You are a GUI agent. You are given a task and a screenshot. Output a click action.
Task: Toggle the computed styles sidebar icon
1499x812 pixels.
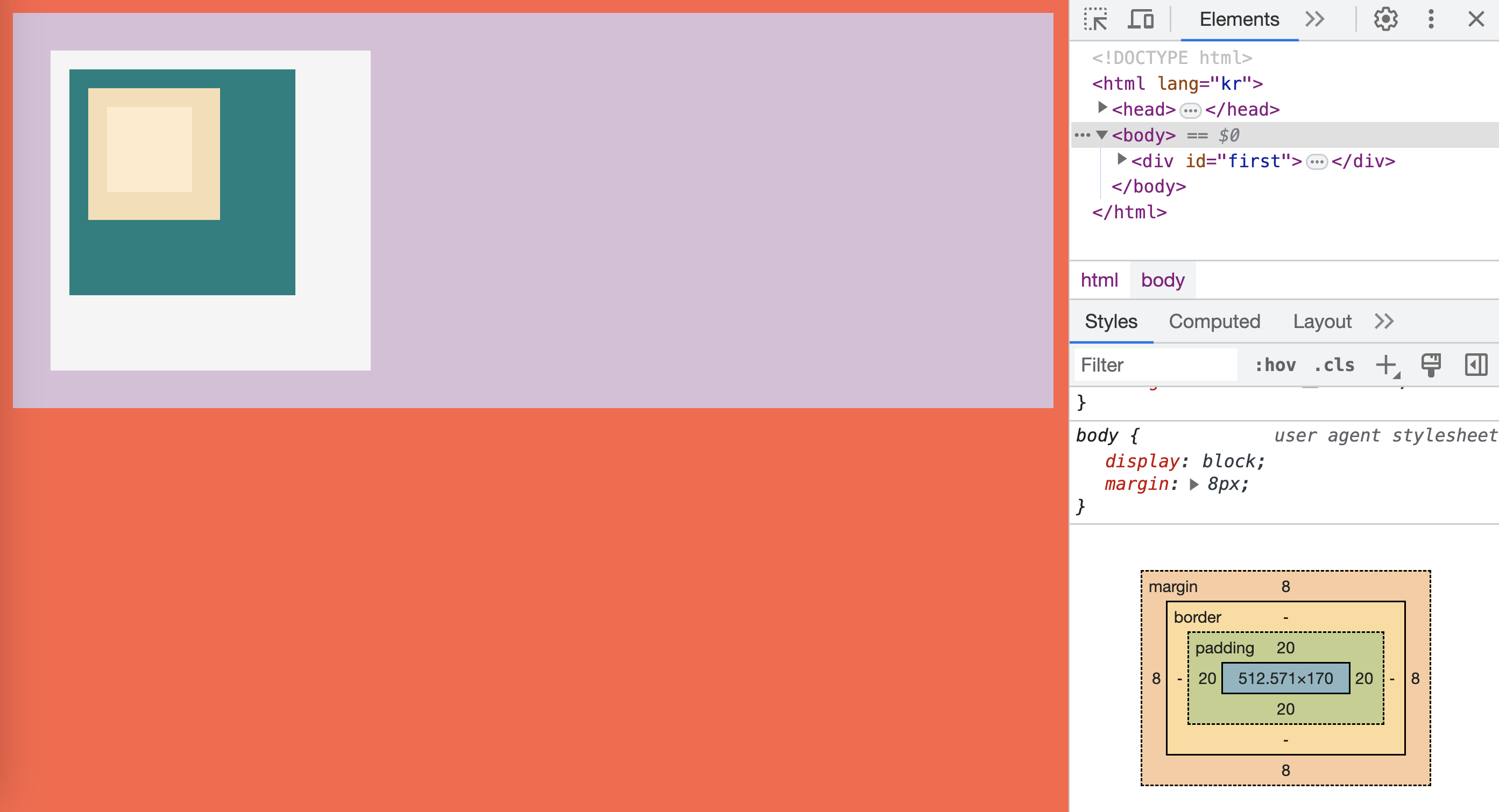pyautogui.click(x=1476, y=365)
